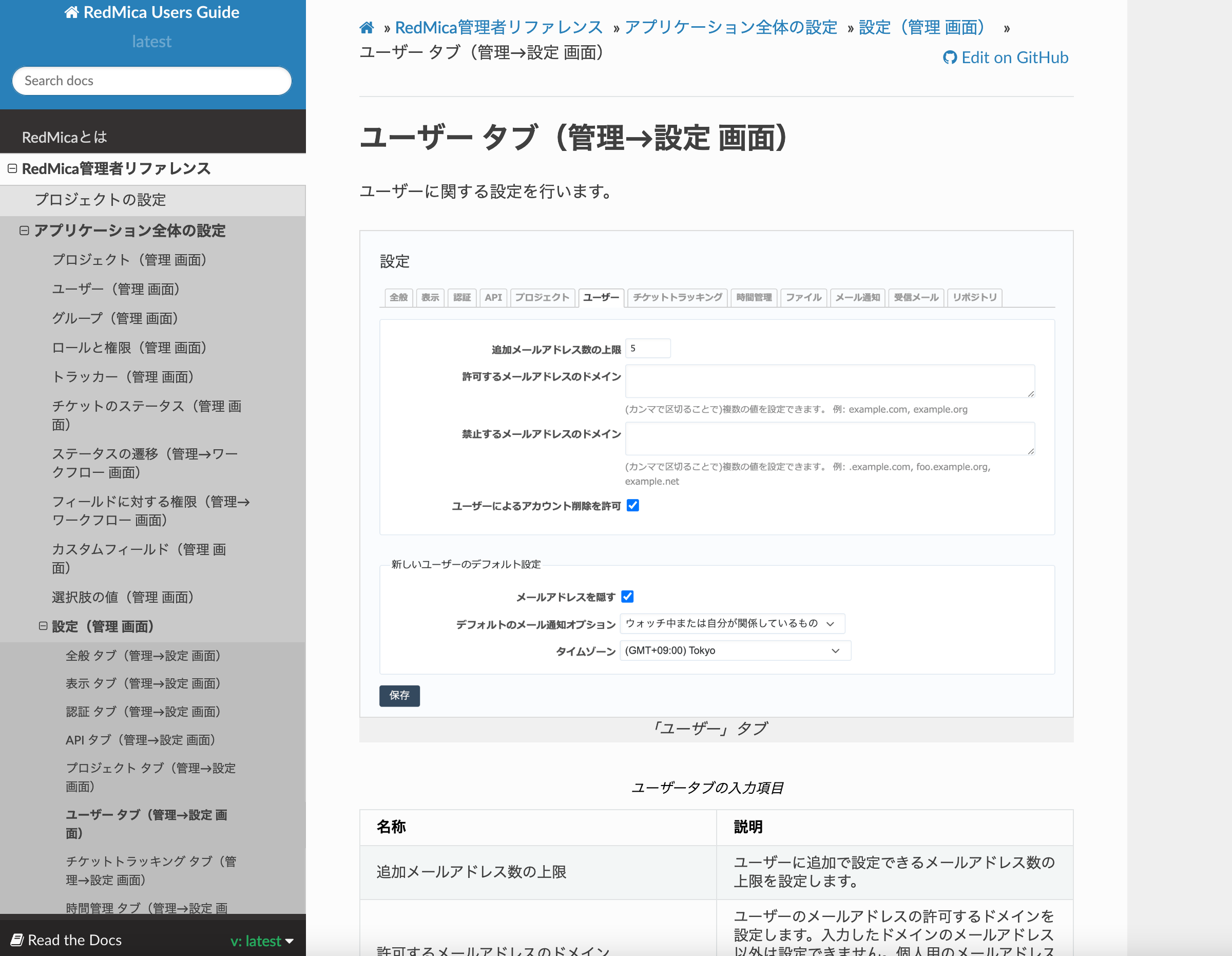Expand the v: latest version selector
This screenshot has width=1232, height=956.
click(262, 941)
